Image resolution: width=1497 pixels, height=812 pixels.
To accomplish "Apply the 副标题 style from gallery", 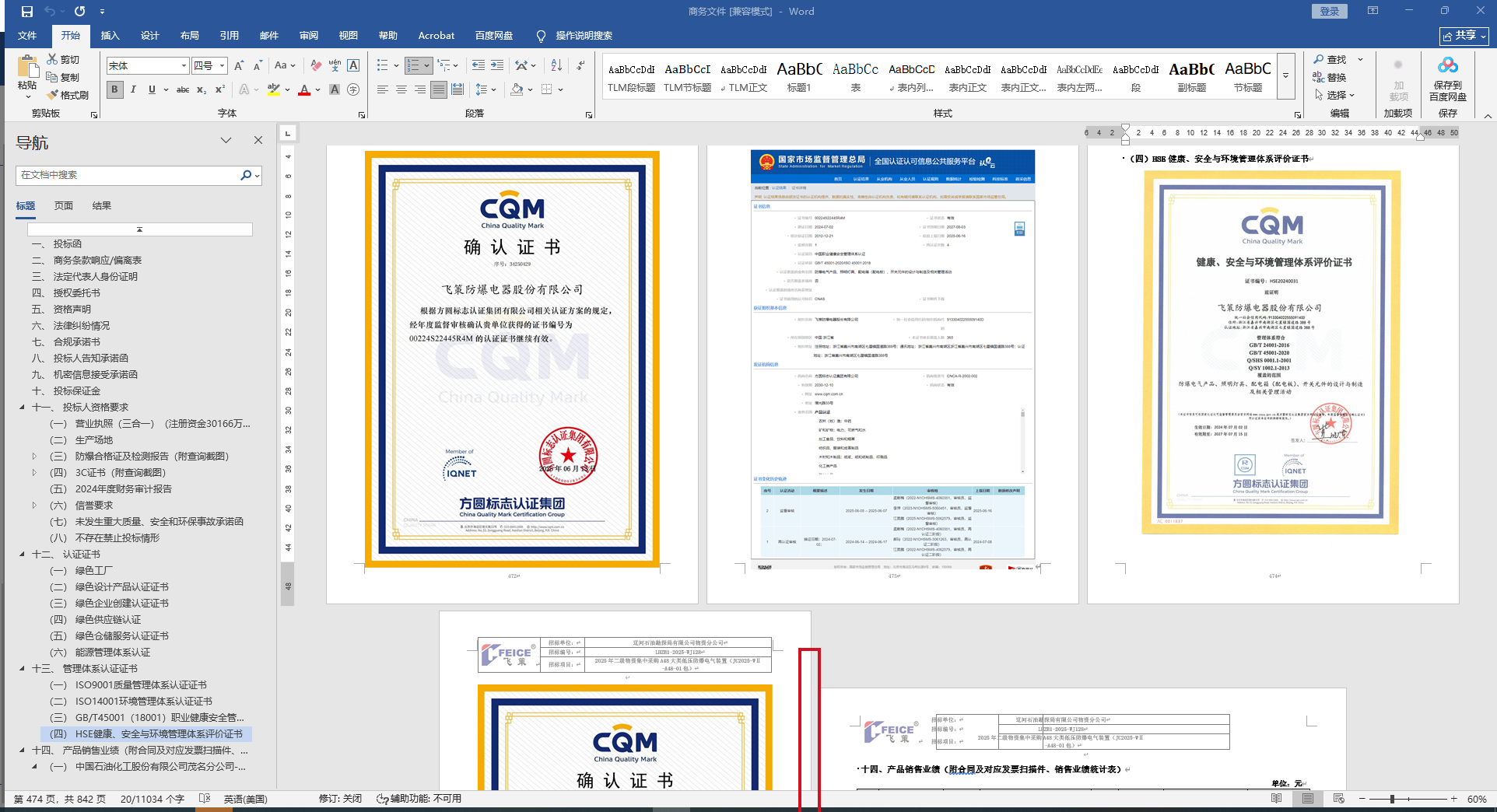I will [x=1191, y=77].
